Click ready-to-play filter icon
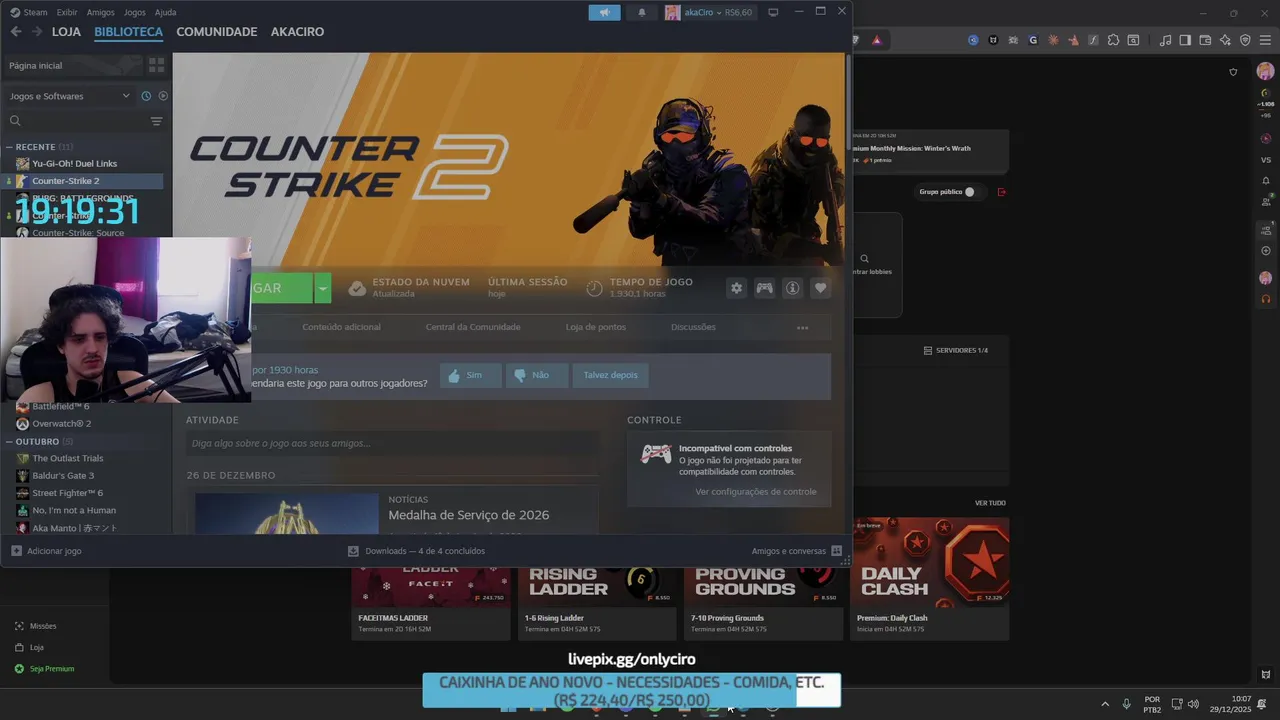Screen dimensions: 1280x720 (163, 96)
